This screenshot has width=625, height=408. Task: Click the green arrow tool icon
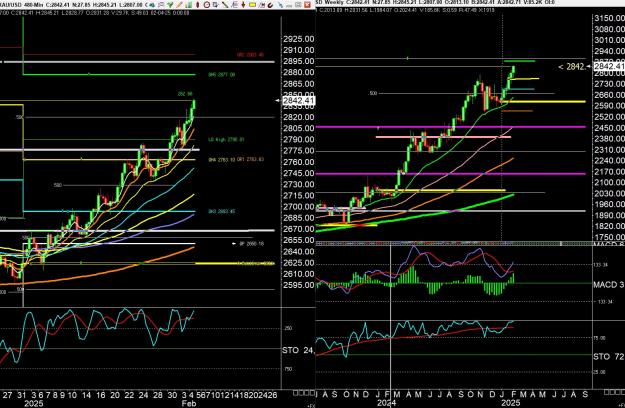tap(170, 5)
